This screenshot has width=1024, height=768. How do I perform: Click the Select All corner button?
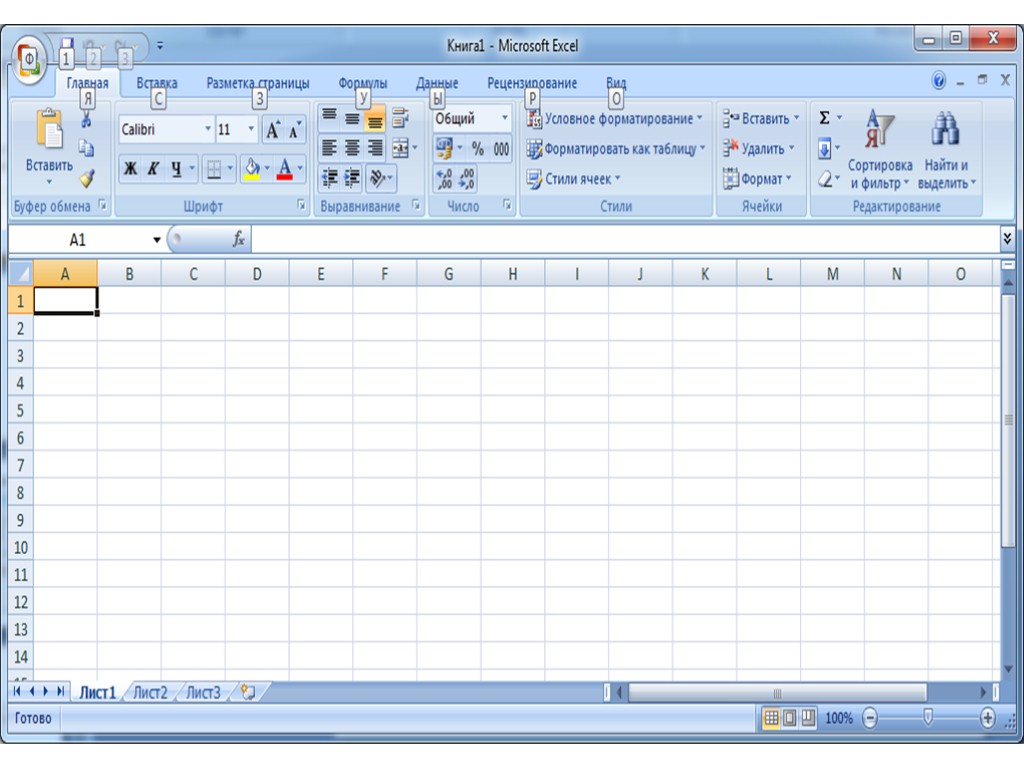point(21,273)
